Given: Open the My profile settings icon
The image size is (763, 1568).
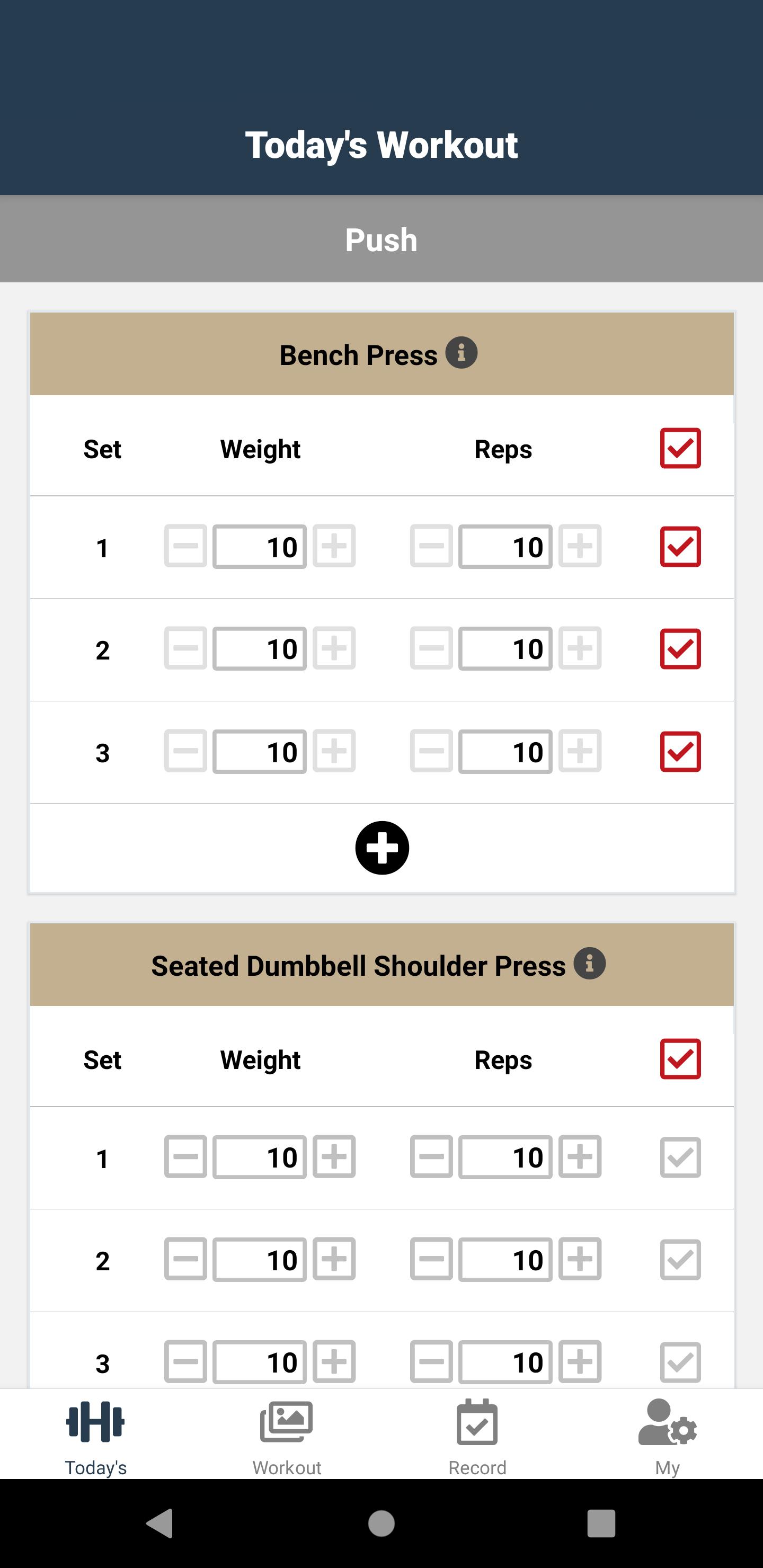Looking at the screenshot, I should [x=668, y=1422].
